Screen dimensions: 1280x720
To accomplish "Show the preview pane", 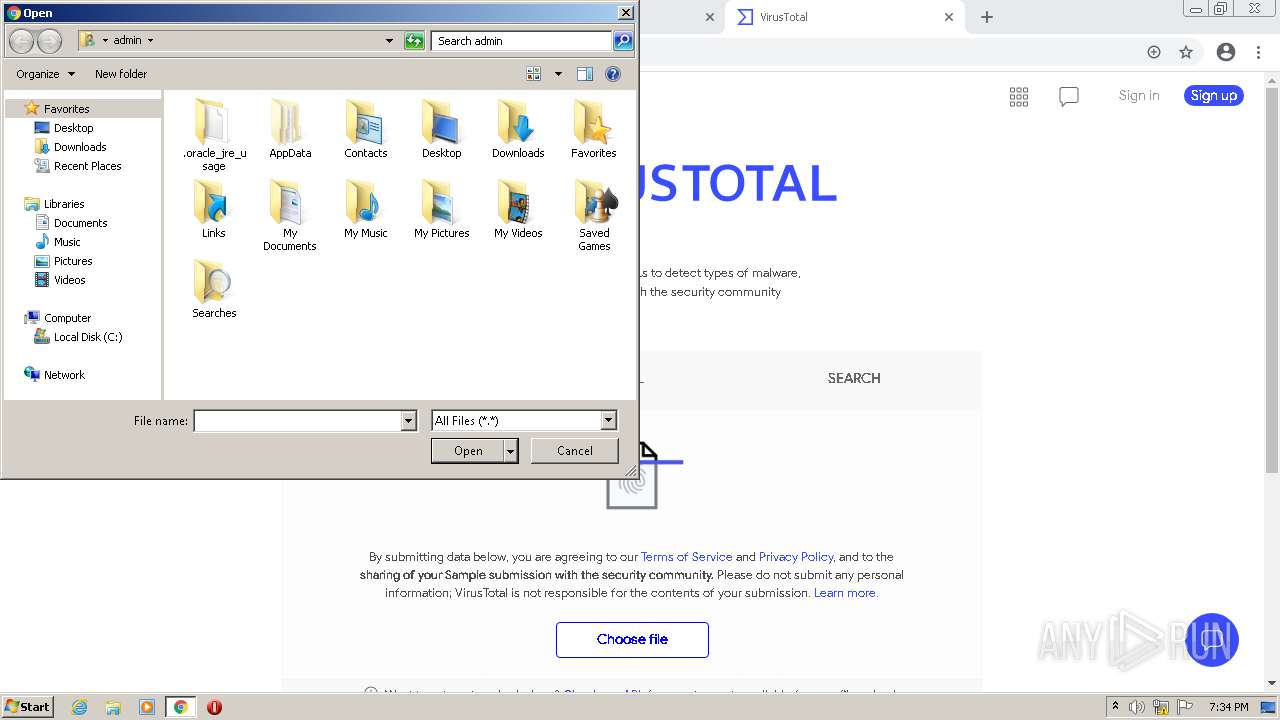I will tap(585, 74).
